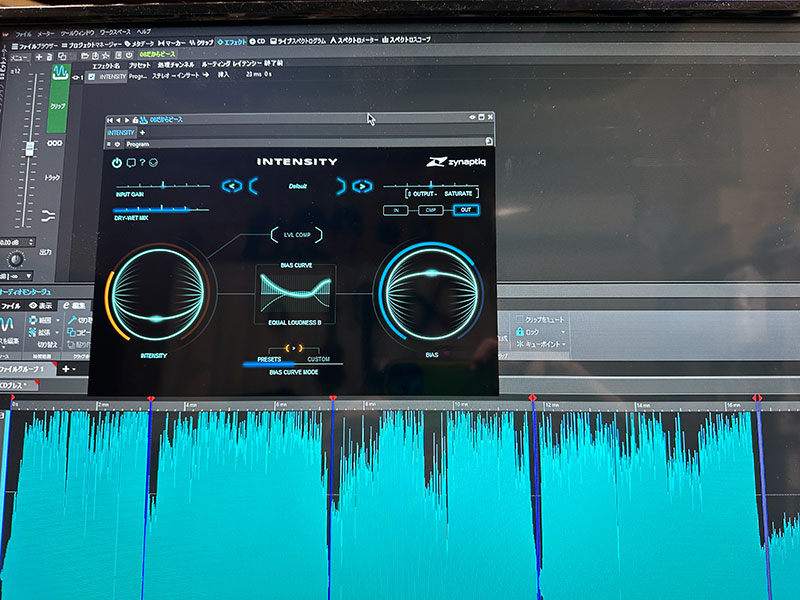The height and width of the screenshot is (600, 800).
Task: Toggle the Intensity plugin power icon
Action: (117, 163)
